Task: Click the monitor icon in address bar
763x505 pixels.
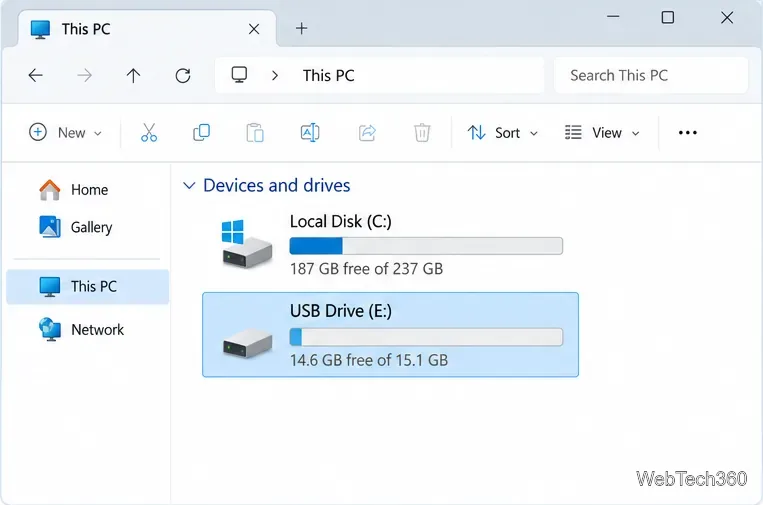Action: [x=239, y=75]
